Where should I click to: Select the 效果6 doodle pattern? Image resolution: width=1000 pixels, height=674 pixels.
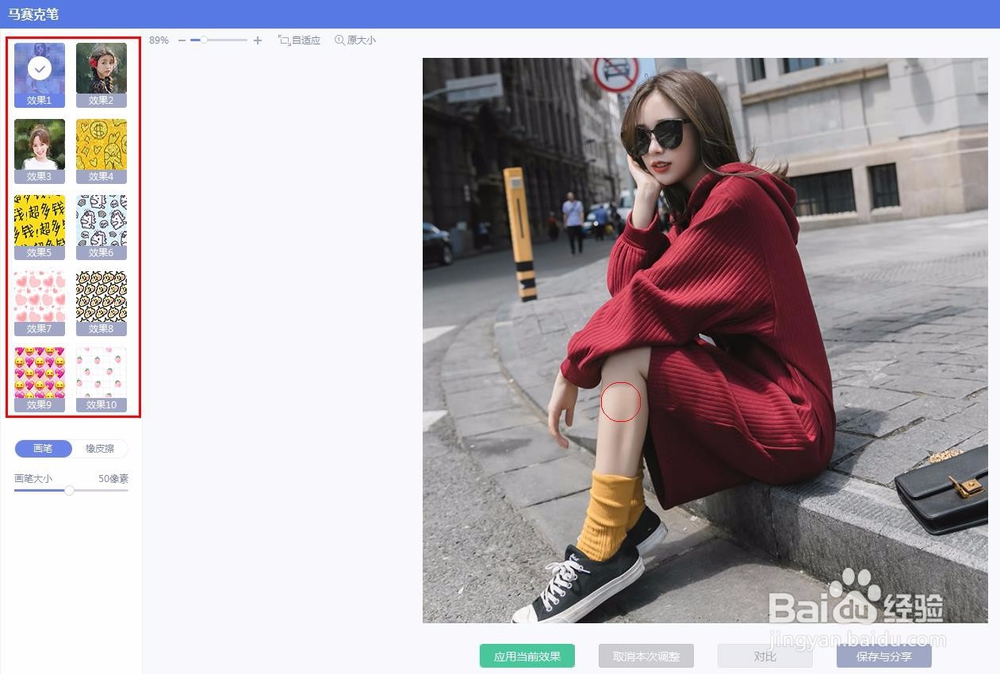point(101,227)
